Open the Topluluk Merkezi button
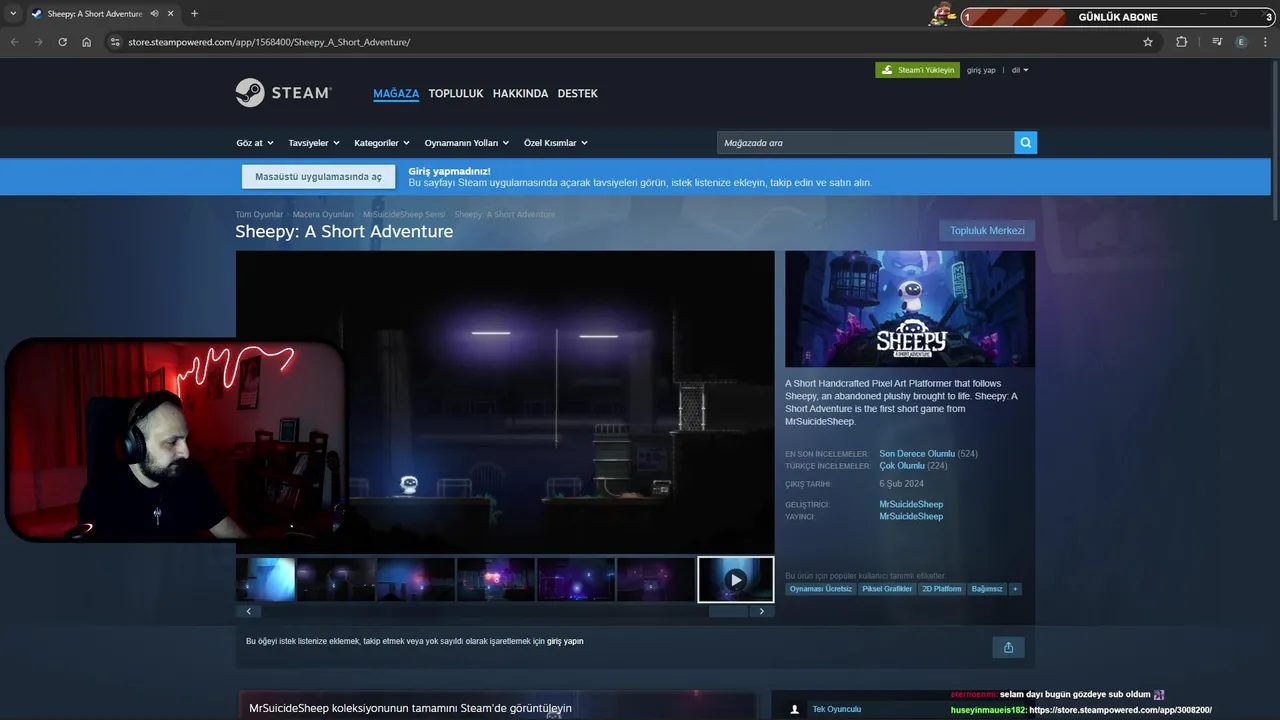Image resolution: width=1280 pixels, height=720 pixels. point(987,231)
